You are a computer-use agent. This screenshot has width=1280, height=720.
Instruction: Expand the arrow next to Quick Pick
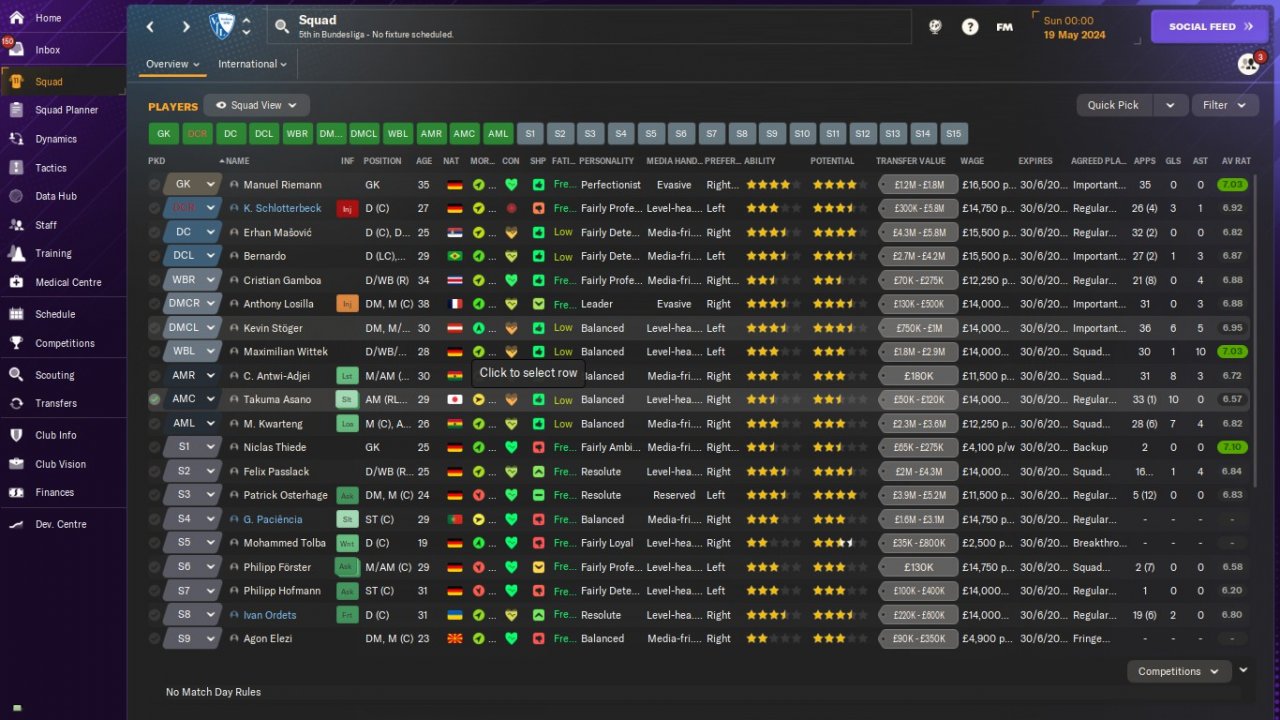[x=1170, y=105]
